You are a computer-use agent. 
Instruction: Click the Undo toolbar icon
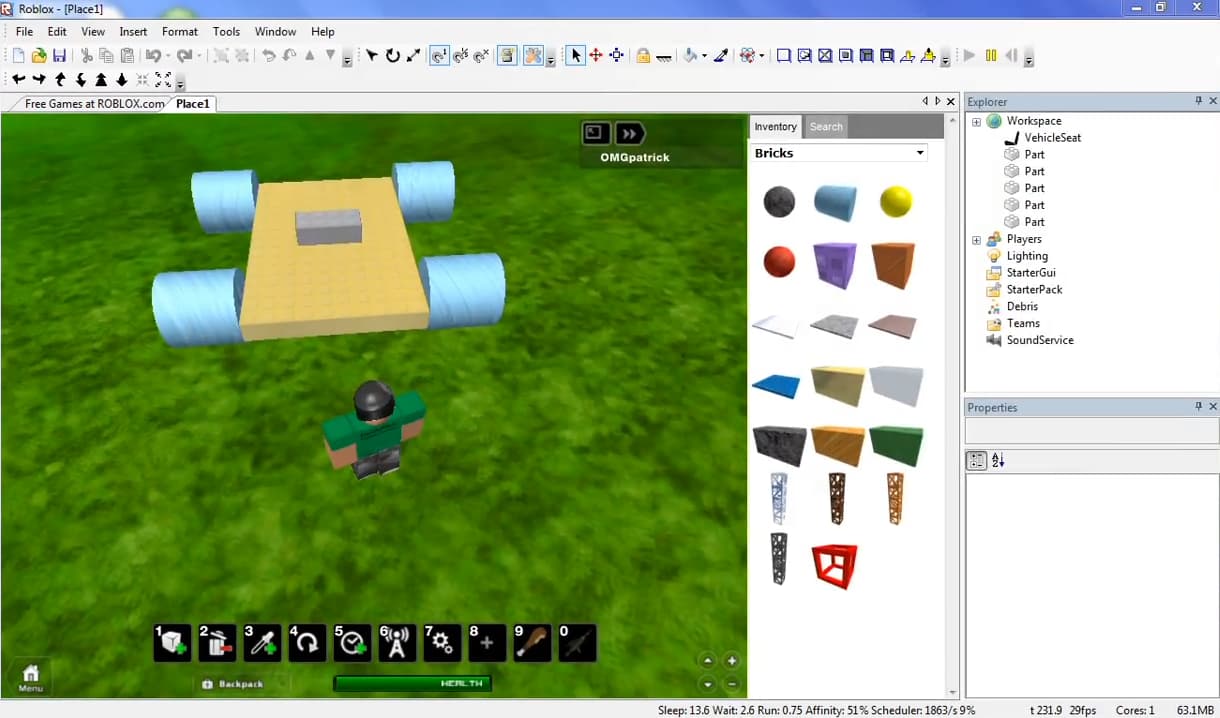[x=153, y=56]
